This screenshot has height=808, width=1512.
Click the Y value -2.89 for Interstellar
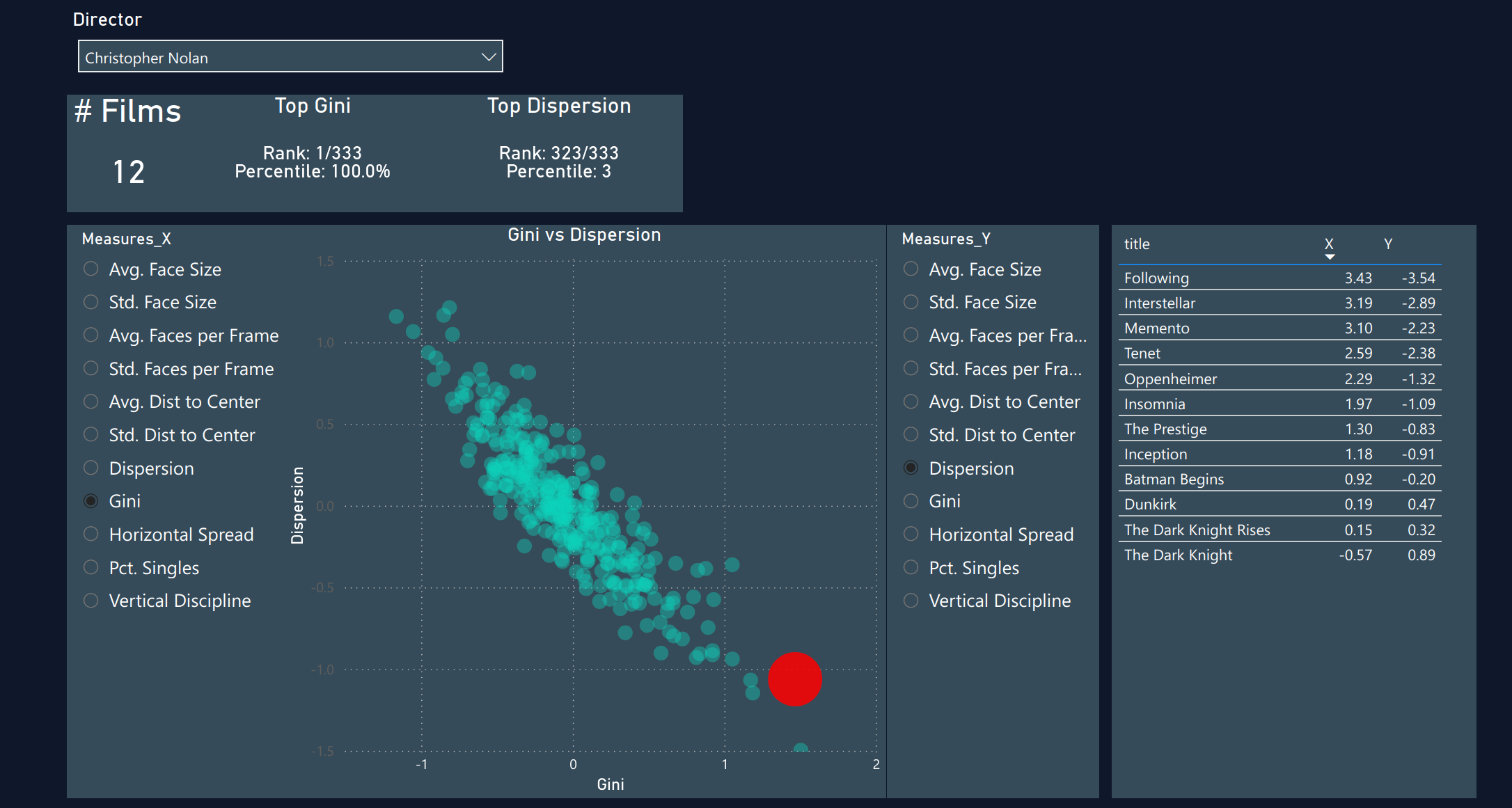[1419, 303]
